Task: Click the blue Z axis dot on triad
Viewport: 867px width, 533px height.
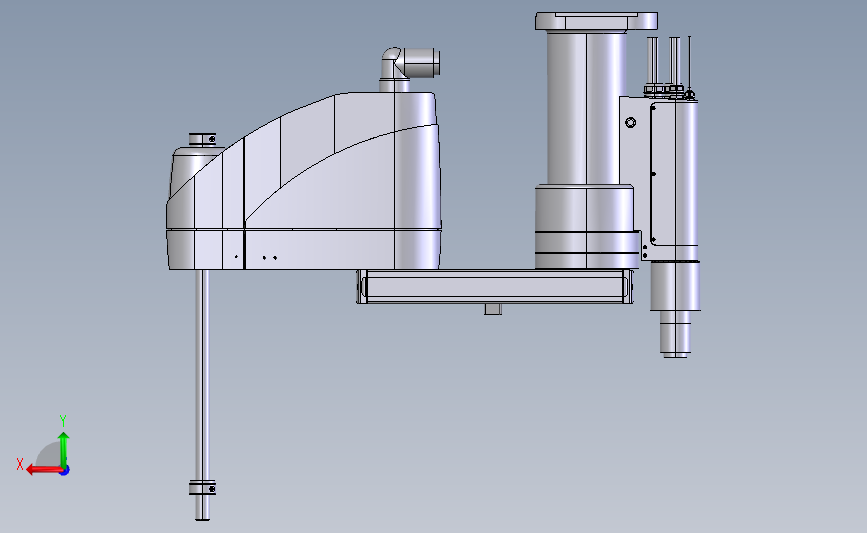Action: (65, 471)
